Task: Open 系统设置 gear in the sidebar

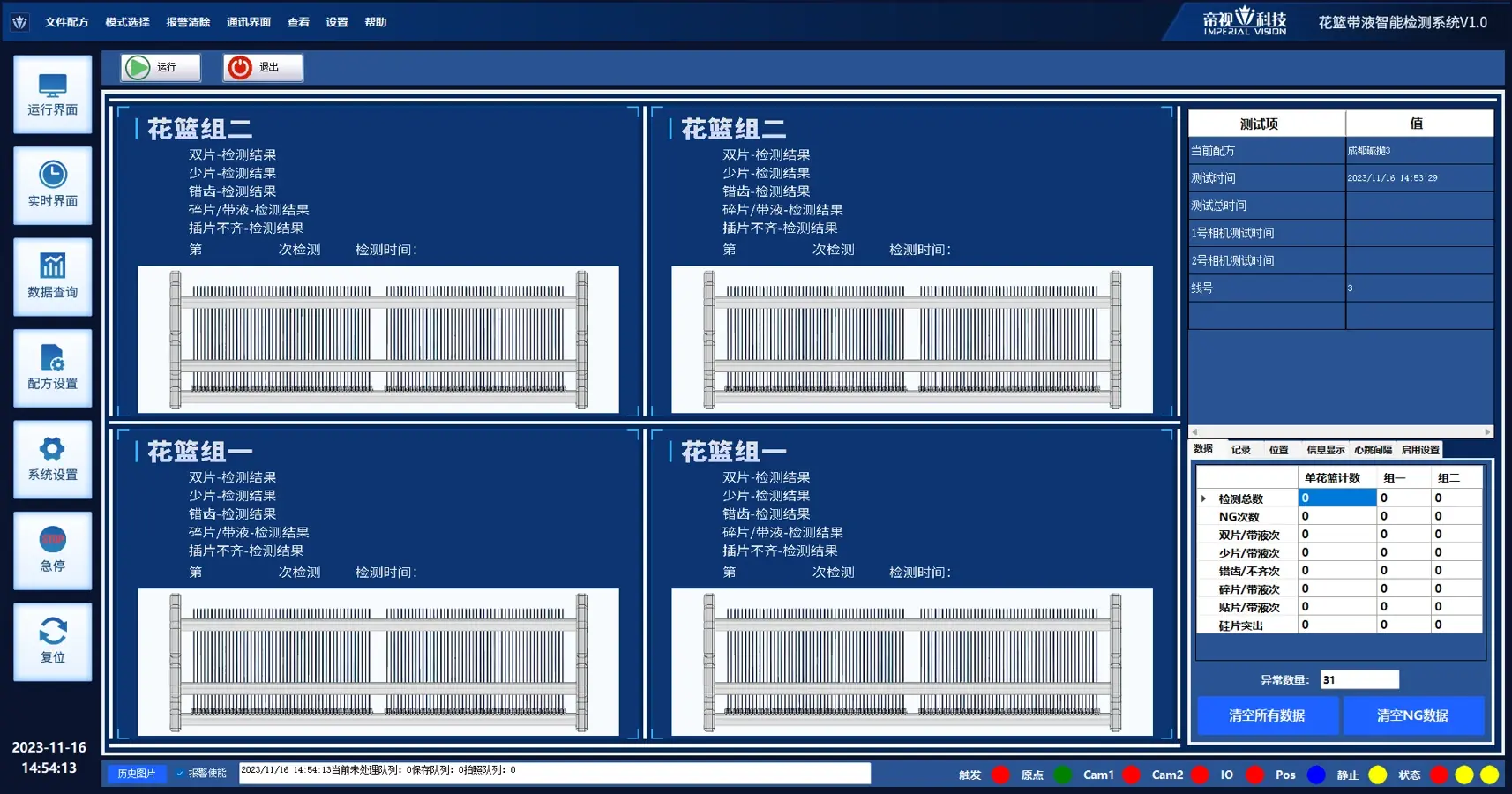Action: click(x=53, y=459)
